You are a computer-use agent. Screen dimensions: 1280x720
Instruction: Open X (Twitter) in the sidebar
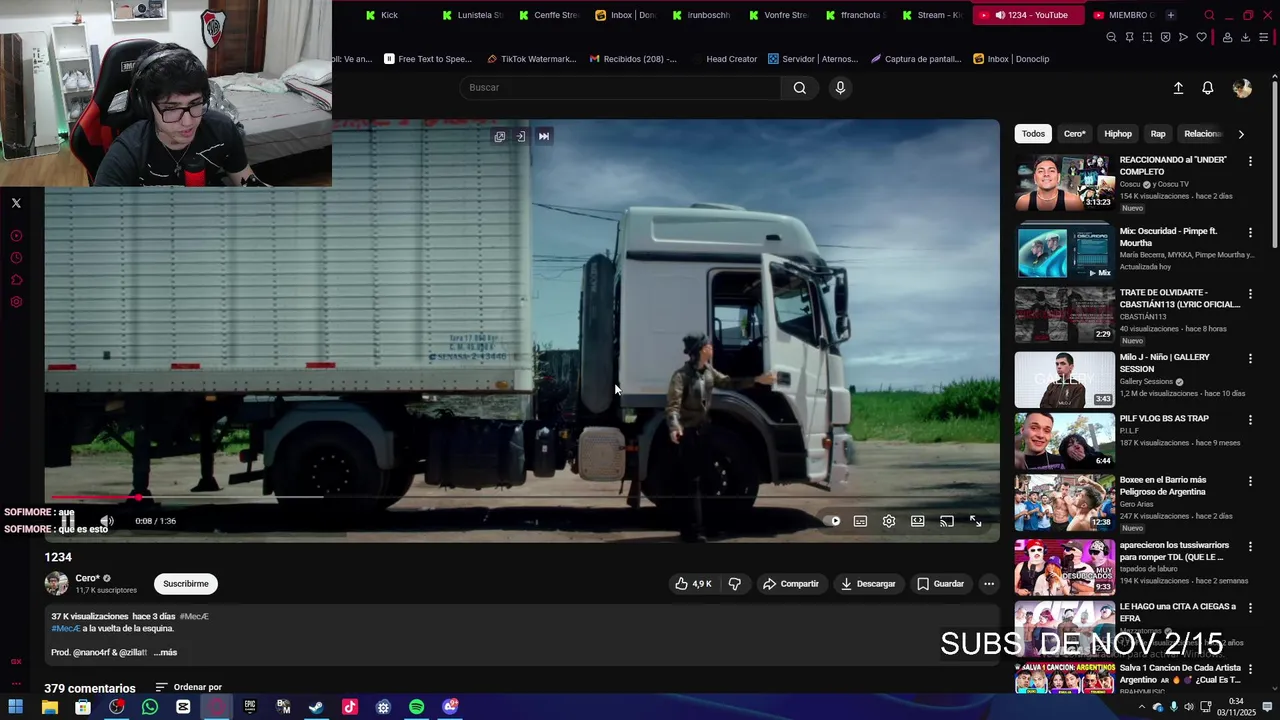(16, 203)
